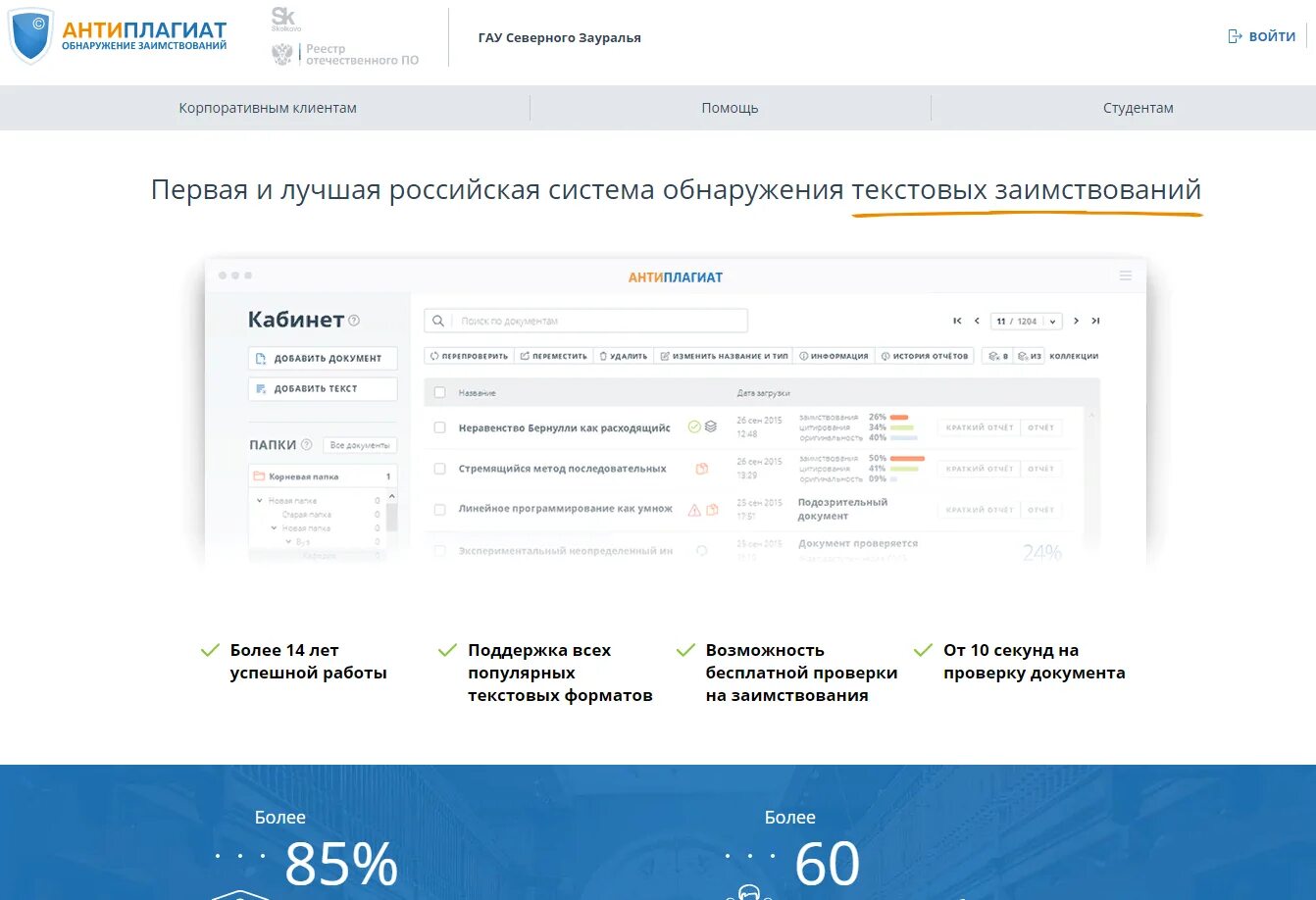Click the 50% заимствования bar for Стремящийся метод

[x=907, y=458]
